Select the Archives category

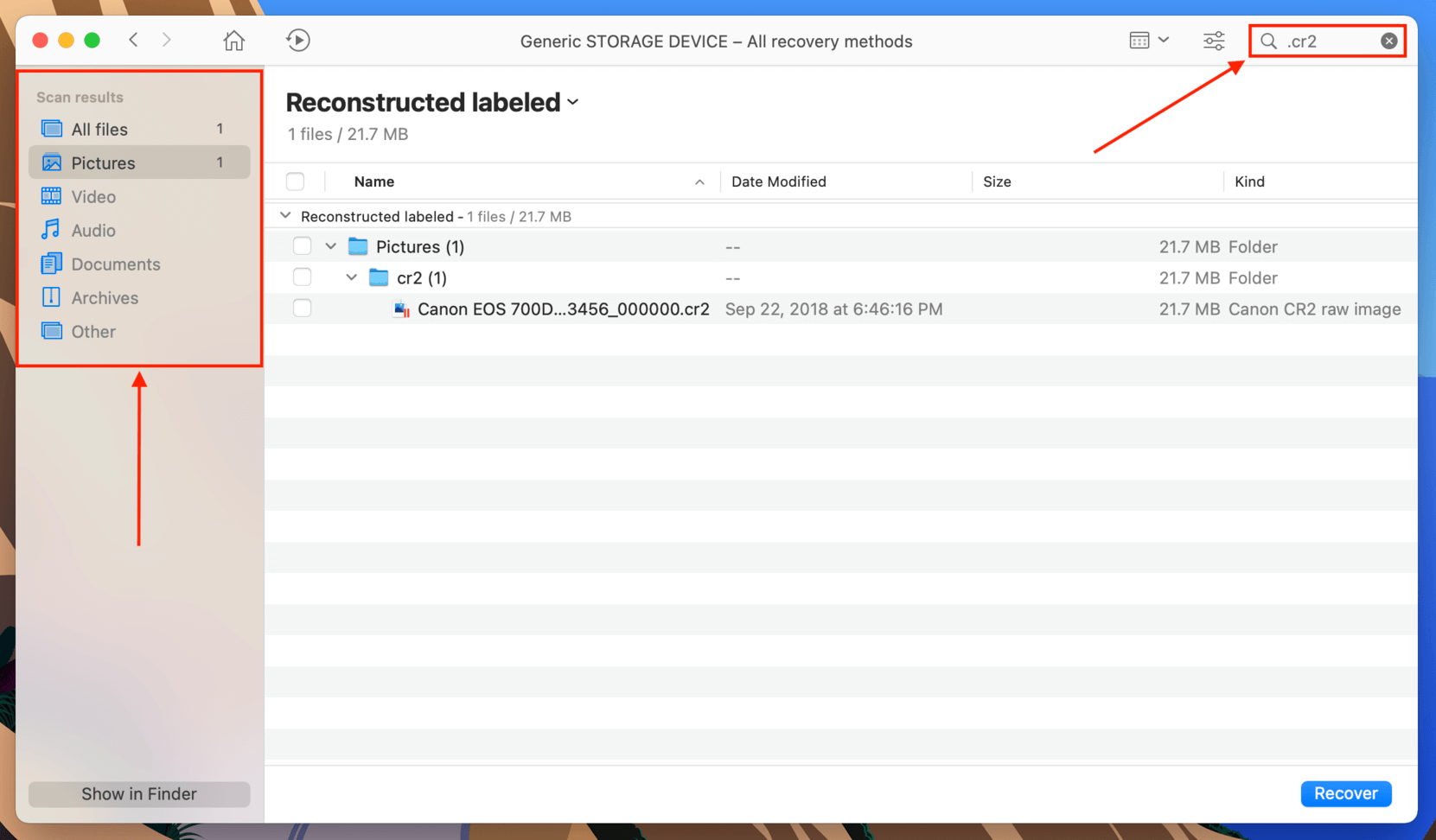(139, 297)
